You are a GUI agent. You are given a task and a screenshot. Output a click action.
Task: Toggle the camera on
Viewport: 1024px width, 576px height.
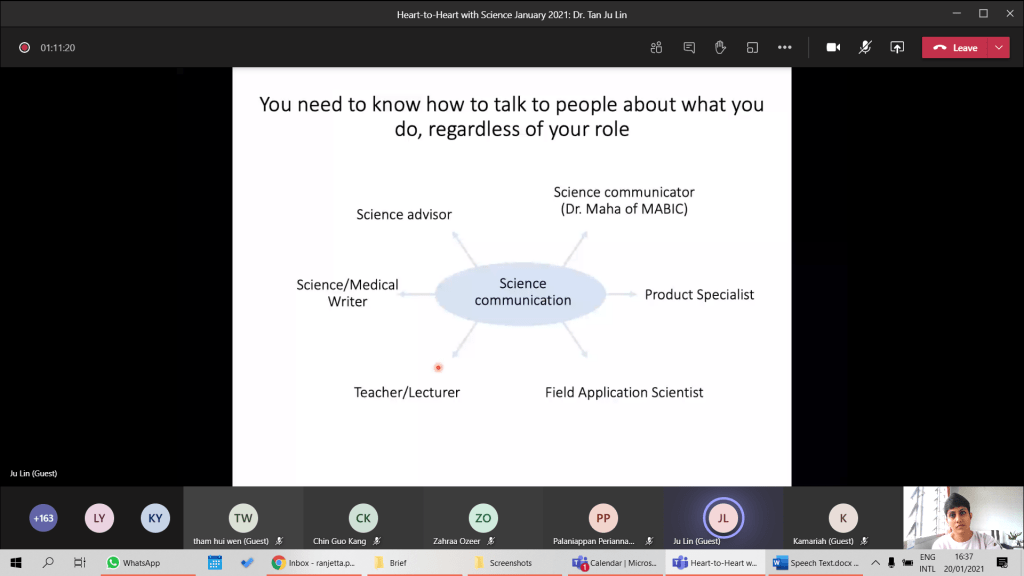coord(832,47)
